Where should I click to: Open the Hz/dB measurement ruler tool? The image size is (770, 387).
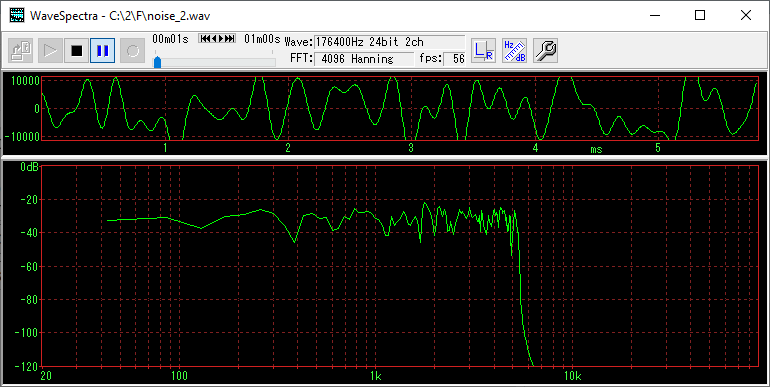click(x=515, y=51)
